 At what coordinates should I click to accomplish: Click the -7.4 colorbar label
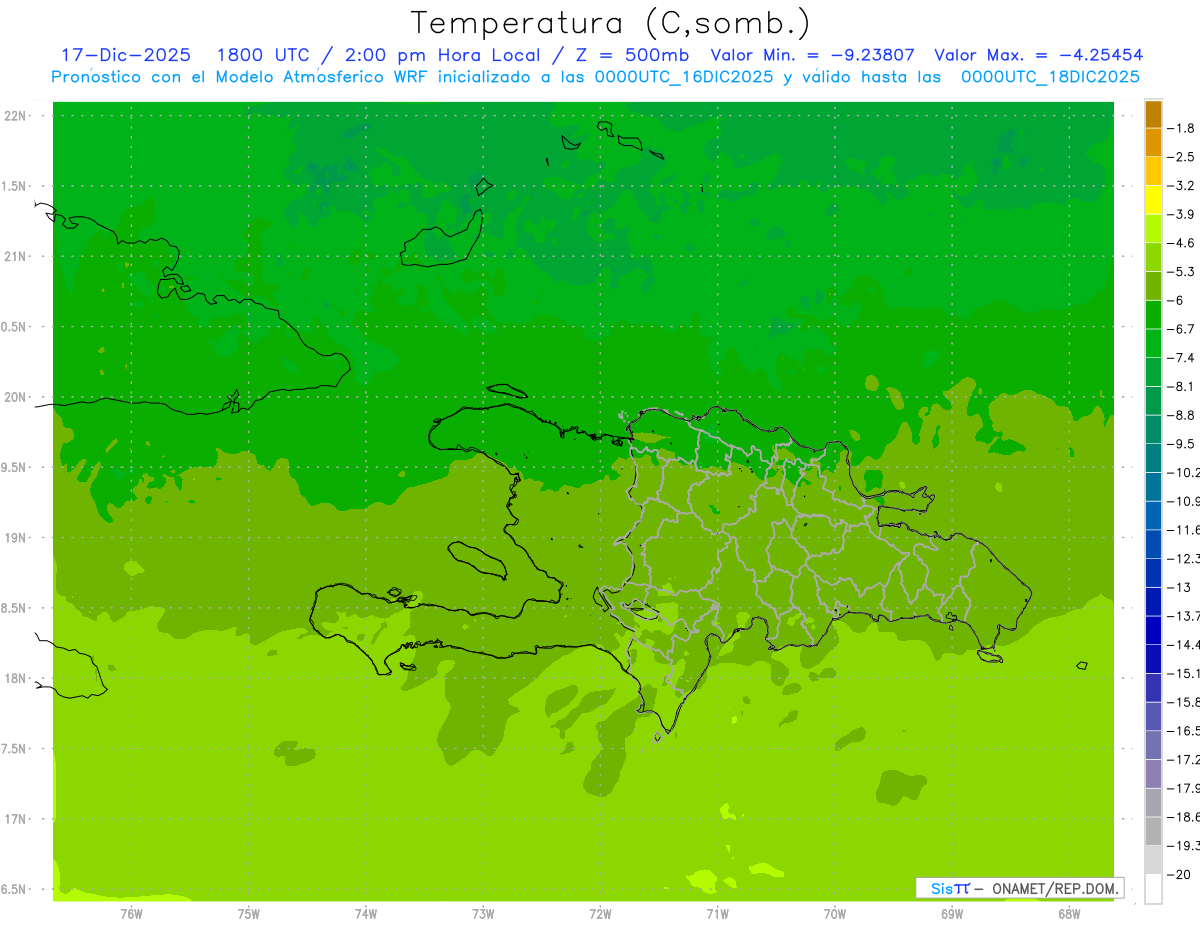1181,358
